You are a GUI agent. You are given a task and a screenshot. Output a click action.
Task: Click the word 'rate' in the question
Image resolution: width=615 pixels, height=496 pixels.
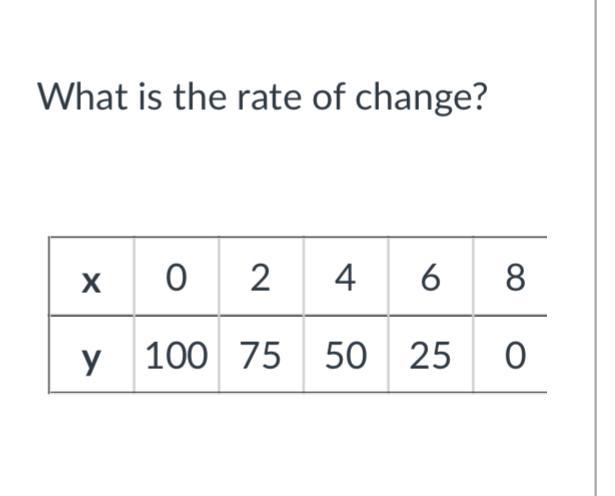[270, 97]
